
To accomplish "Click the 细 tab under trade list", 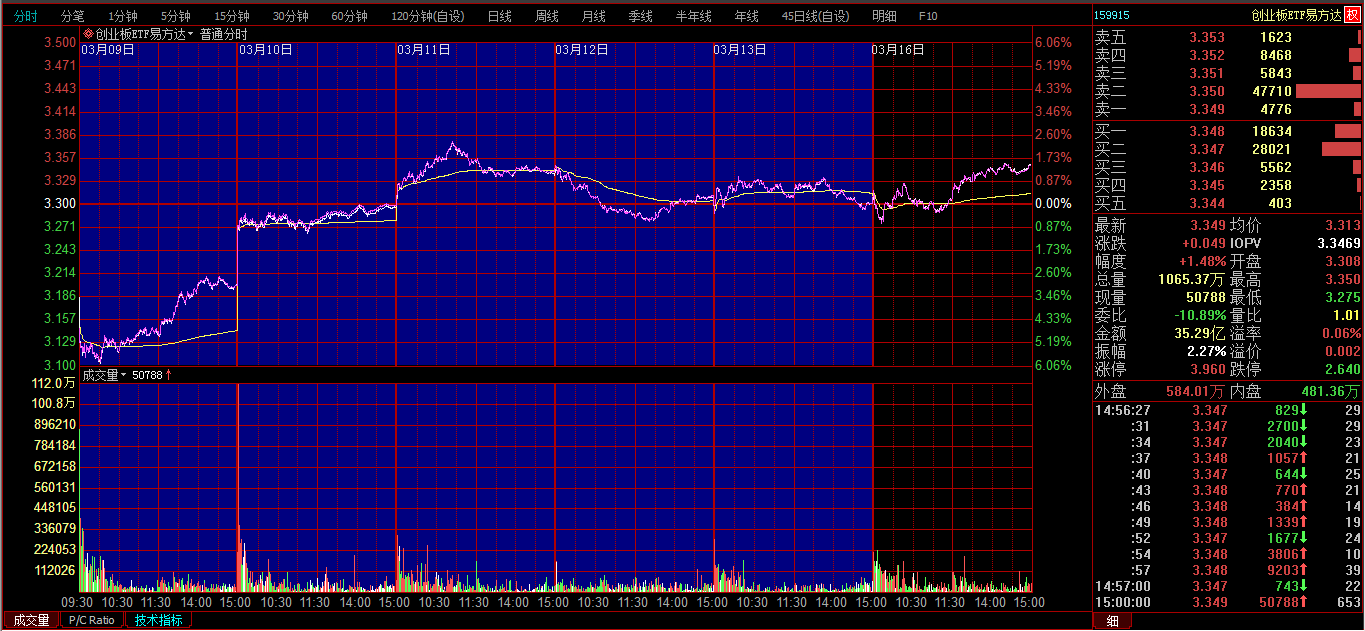I will (1112, 621).
